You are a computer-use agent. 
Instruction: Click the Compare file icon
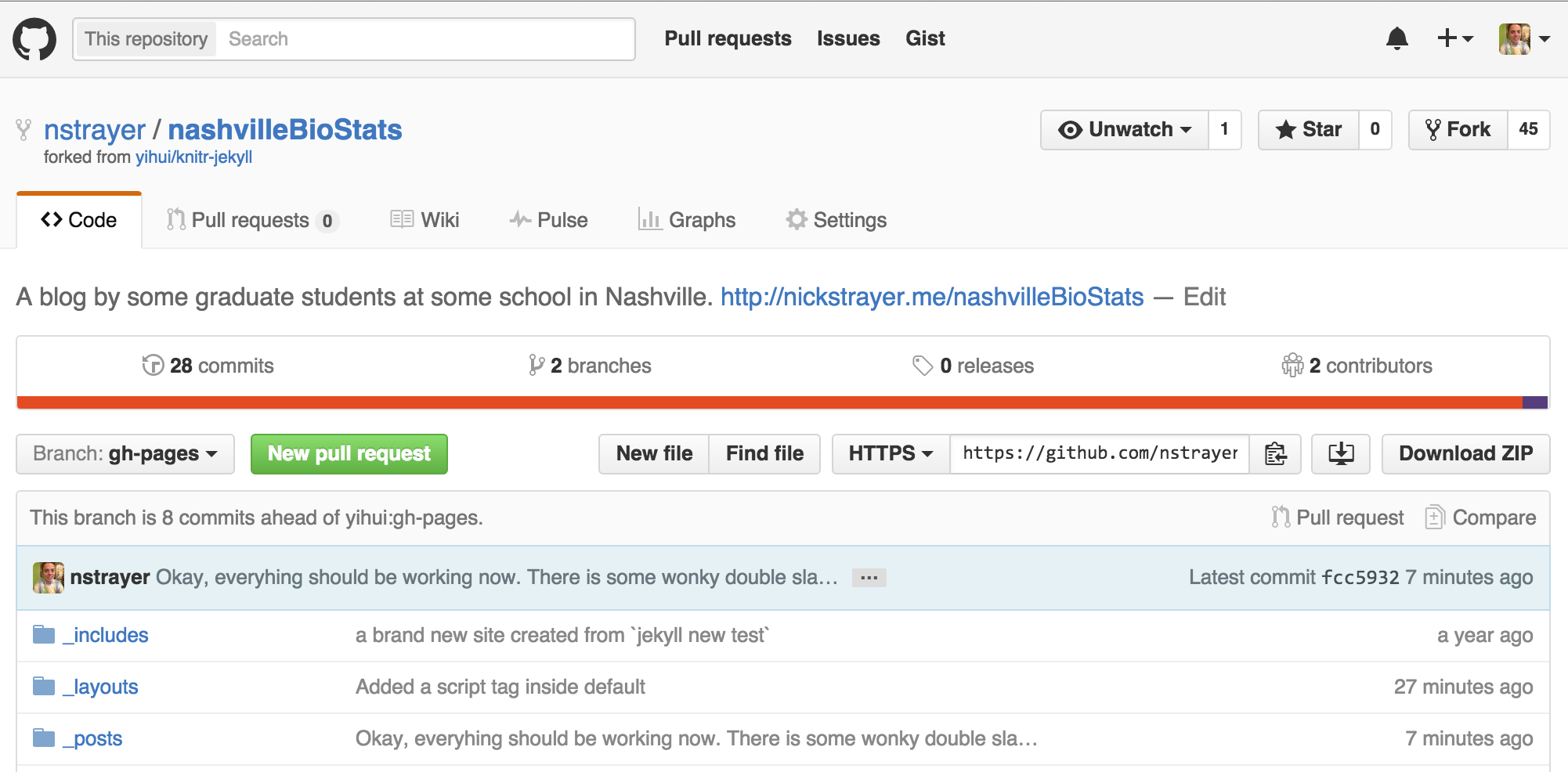tap(1434, 517)
